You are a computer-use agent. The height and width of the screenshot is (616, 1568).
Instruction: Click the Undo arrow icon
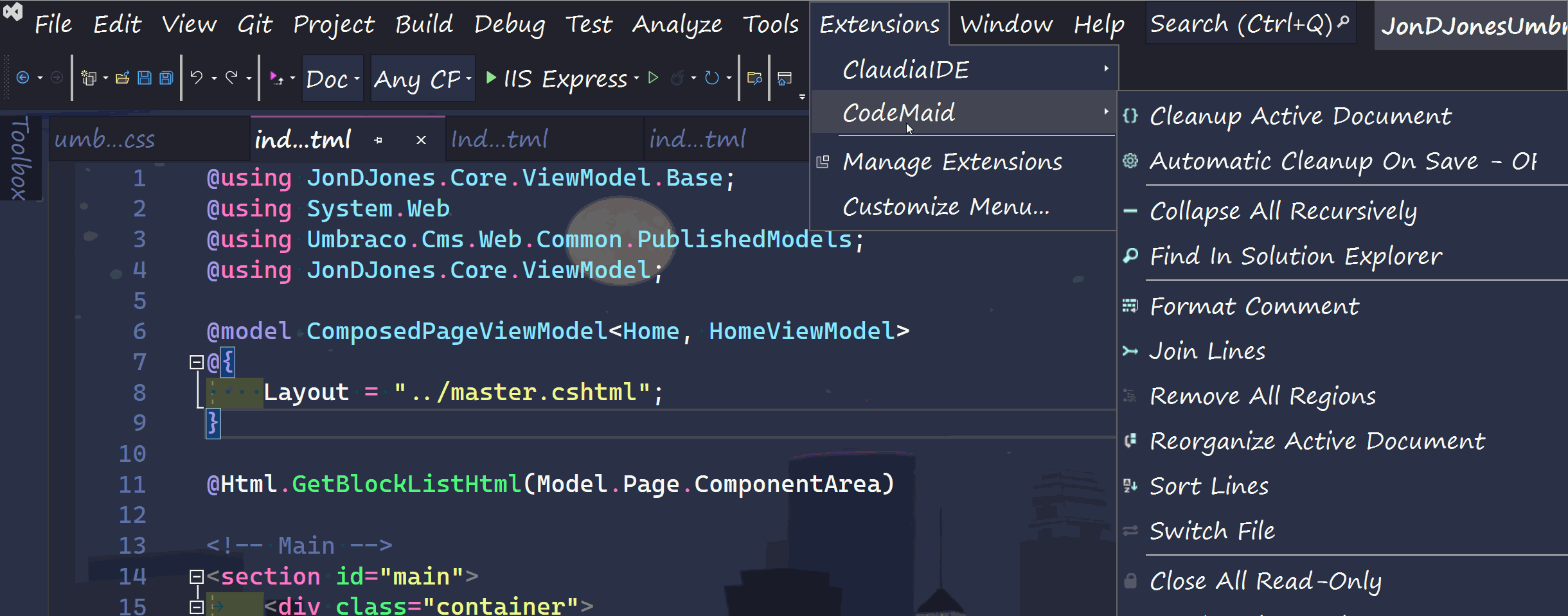(197, 78)
